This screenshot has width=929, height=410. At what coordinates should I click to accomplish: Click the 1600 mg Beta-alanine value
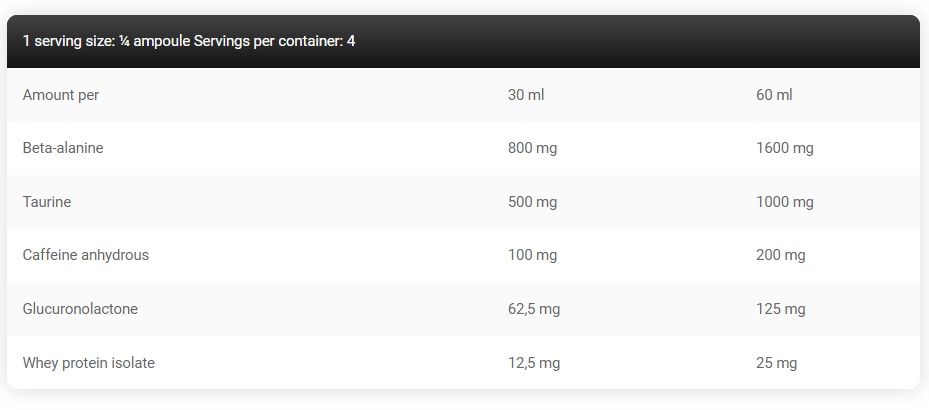[785, 148]
